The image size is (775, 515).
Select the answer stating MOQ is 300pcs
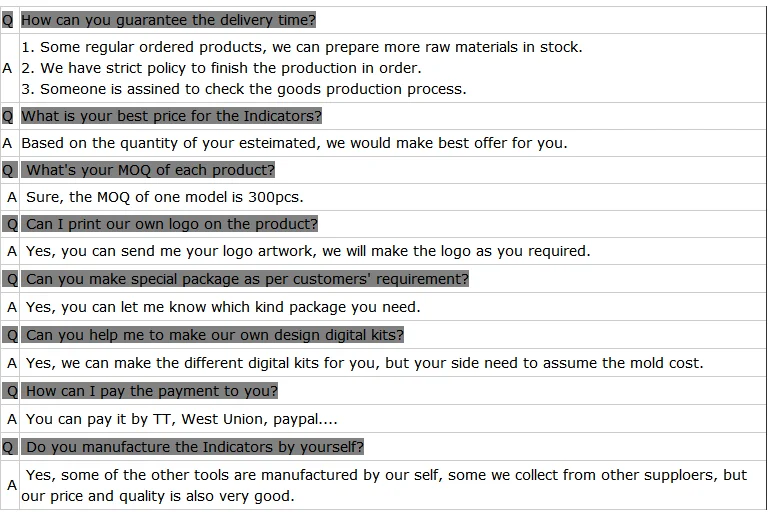[x=165, y=197]
